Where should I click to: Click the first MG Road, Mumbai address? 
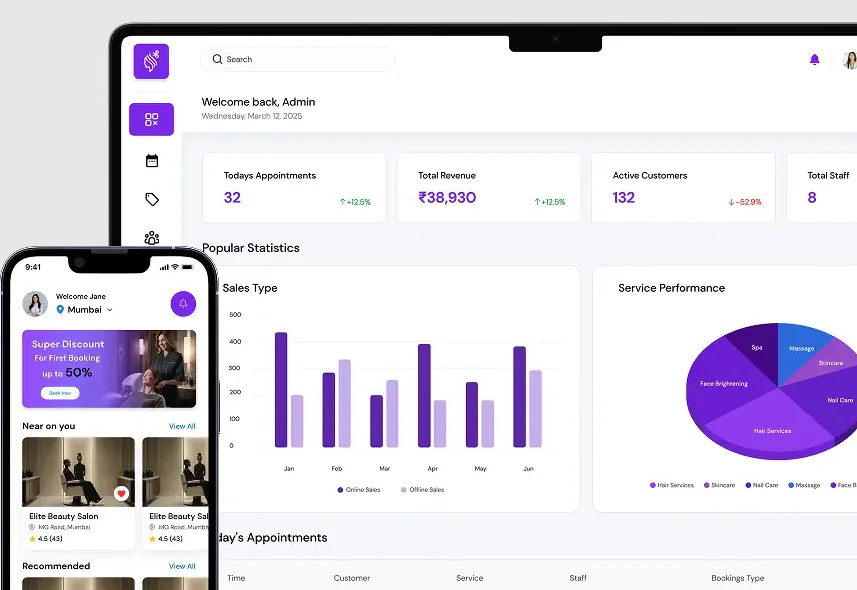click(x=60, y=527)
